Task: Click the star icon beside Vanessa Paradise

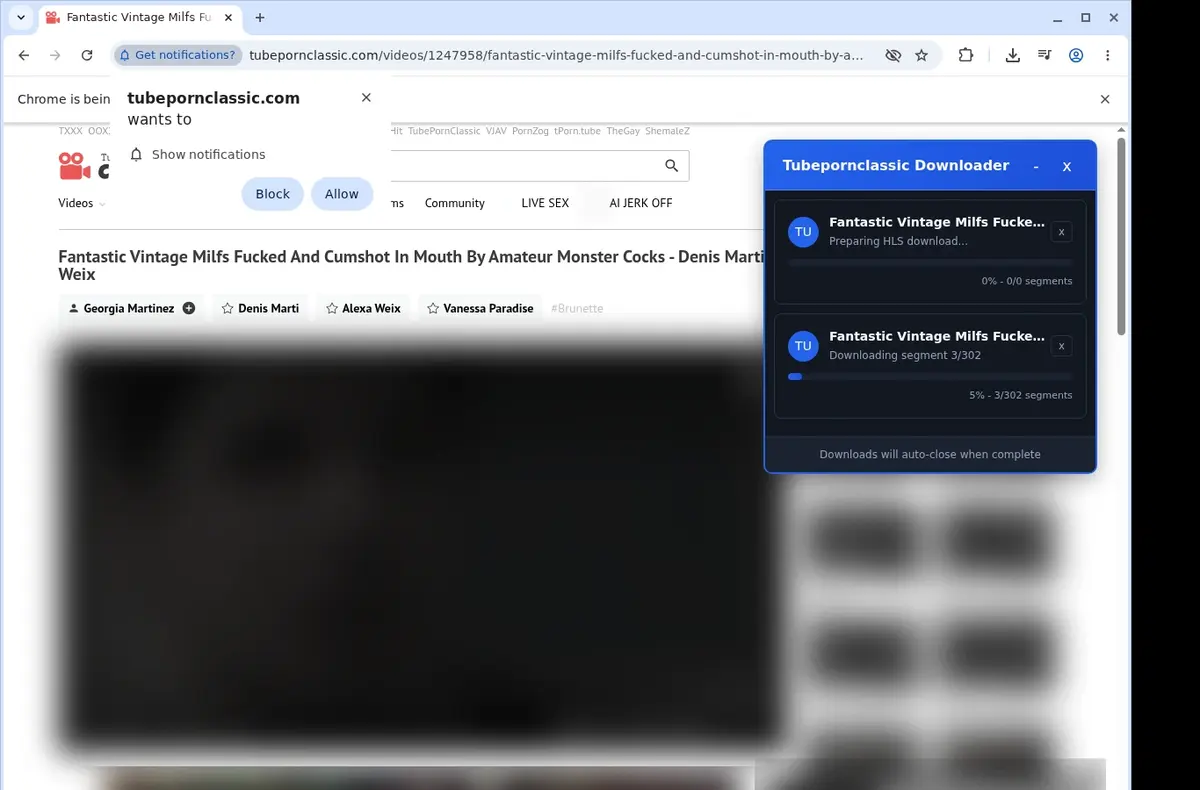Action: [x=433, y=308]
